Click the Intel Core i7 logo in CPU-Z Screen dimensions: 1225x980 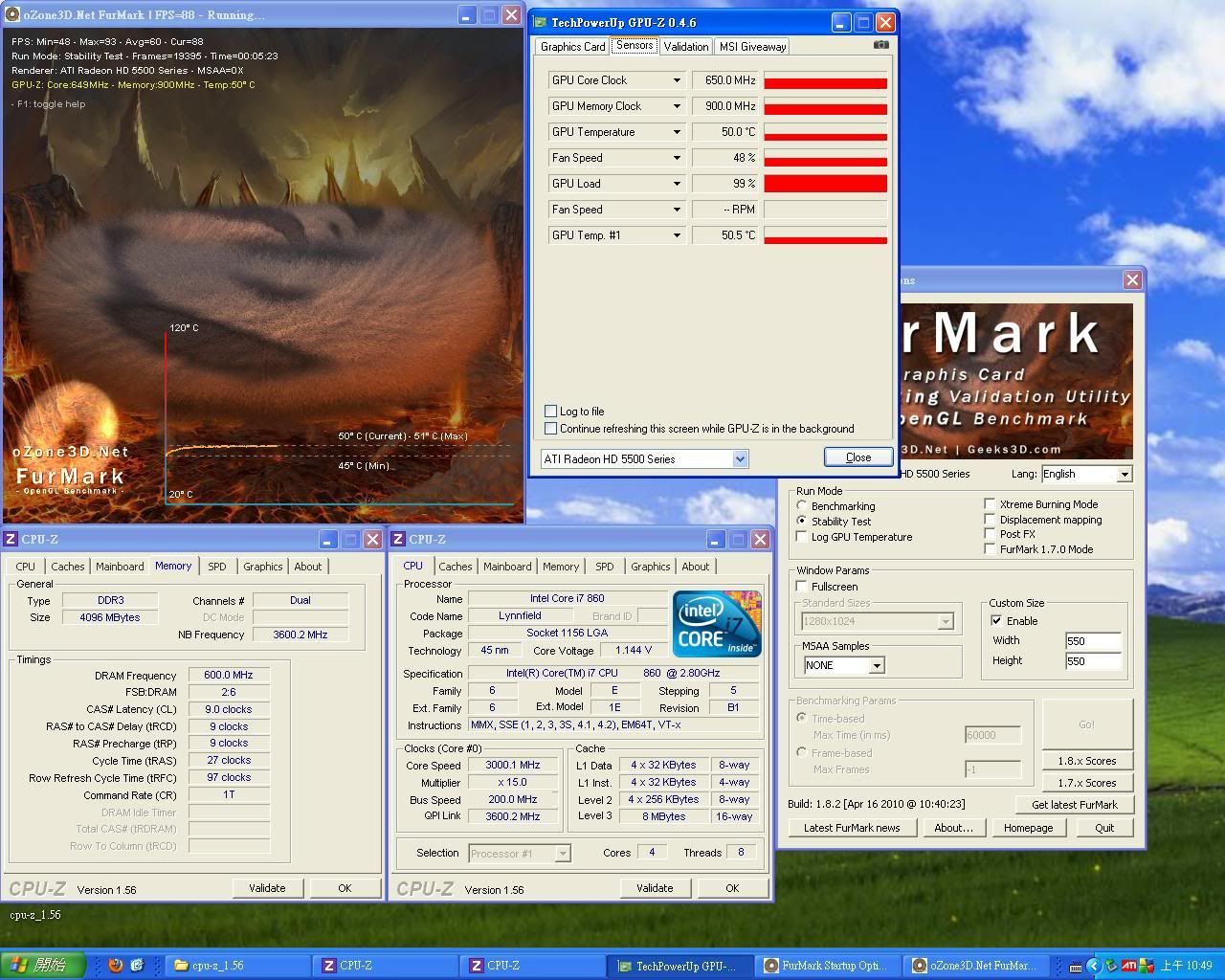click(717, 624)
